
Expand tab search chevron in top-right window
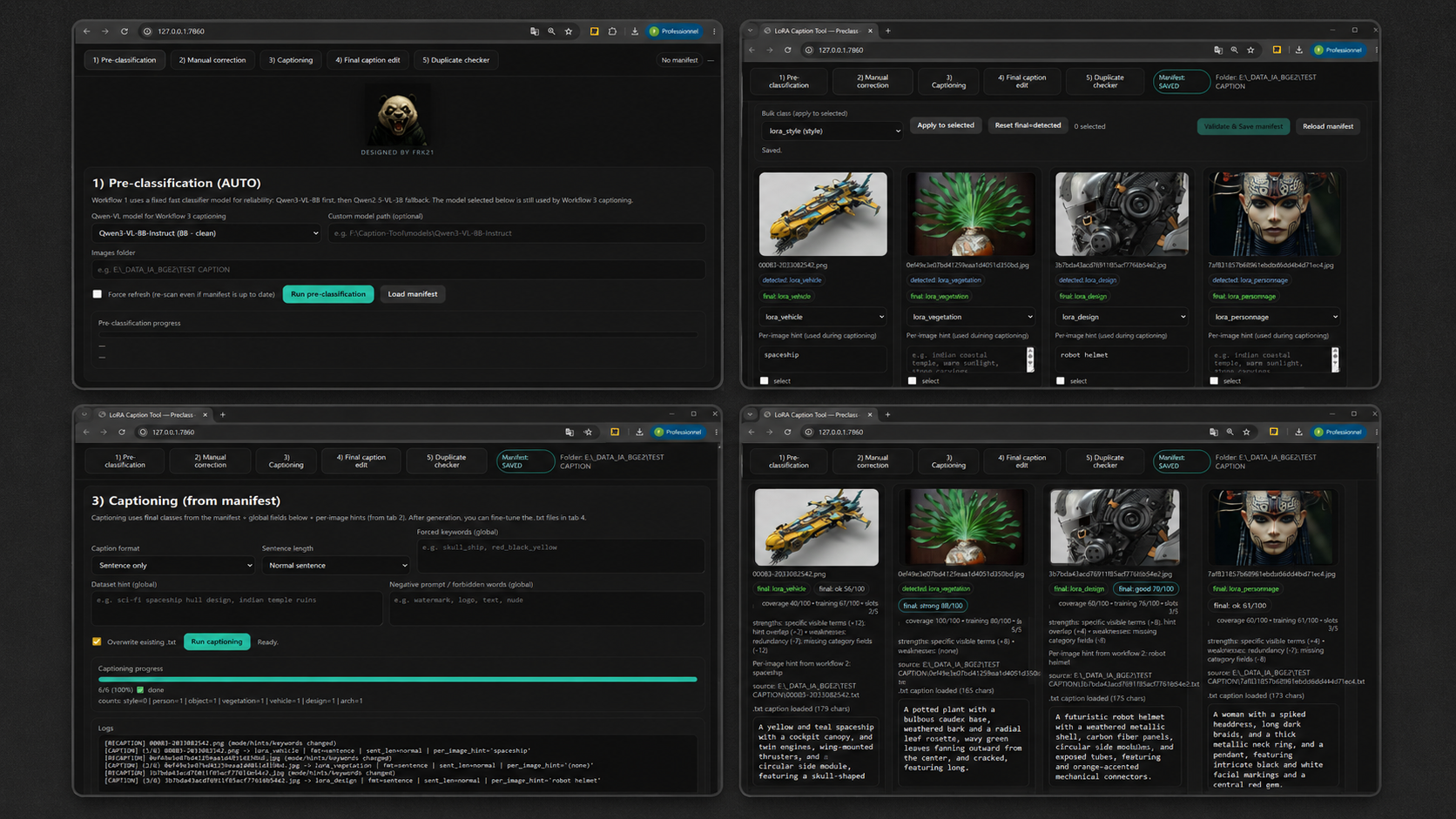(x=751, y=30)
